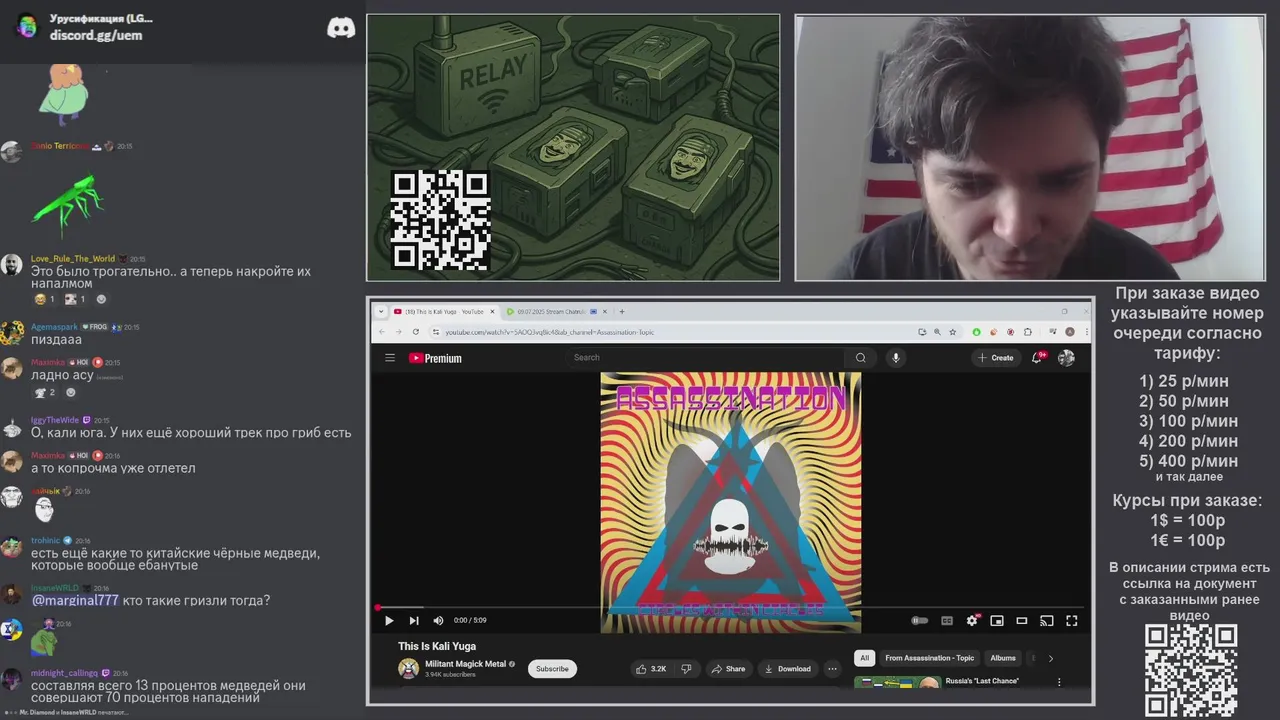Reload the YouTube page

(416, 332)
